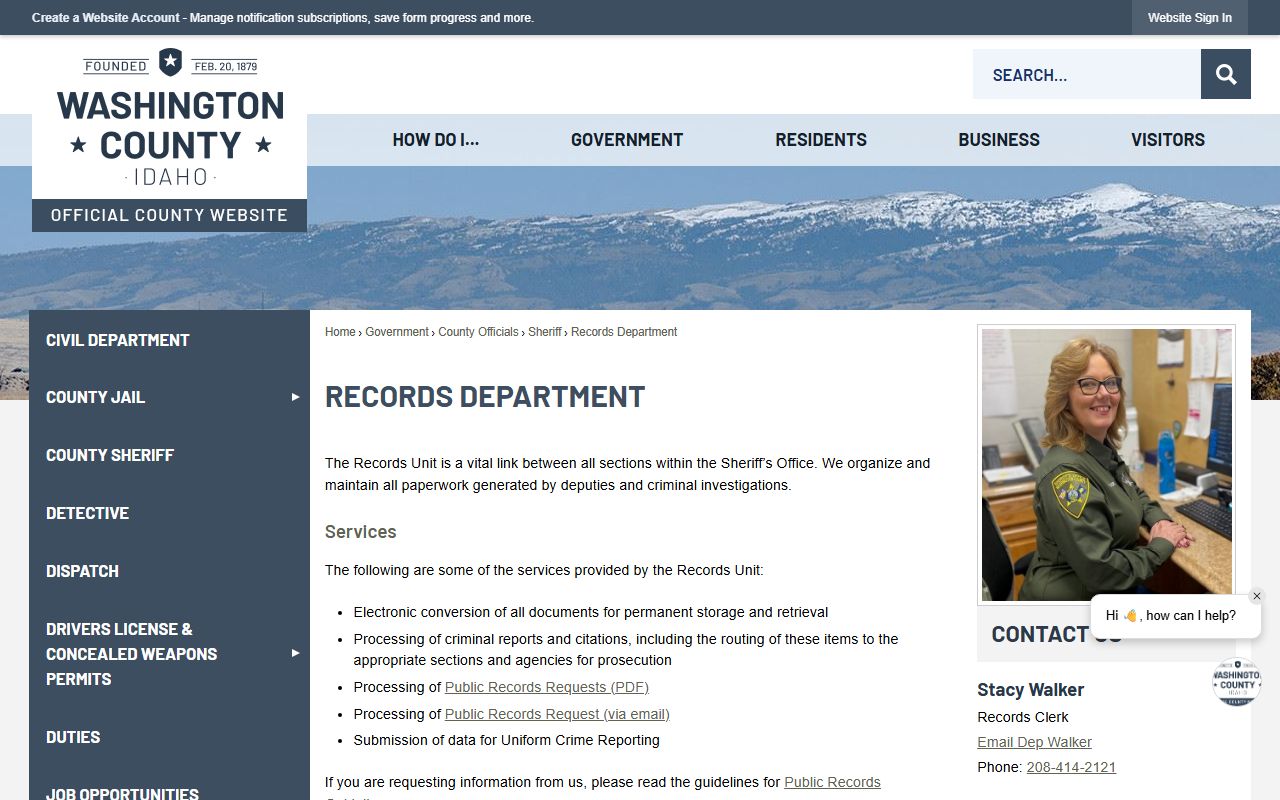Image resolution: width=1280 pixels, height=800 pixels.
Task: Click Home in the breadcrumb
Action: click(340, 332)
